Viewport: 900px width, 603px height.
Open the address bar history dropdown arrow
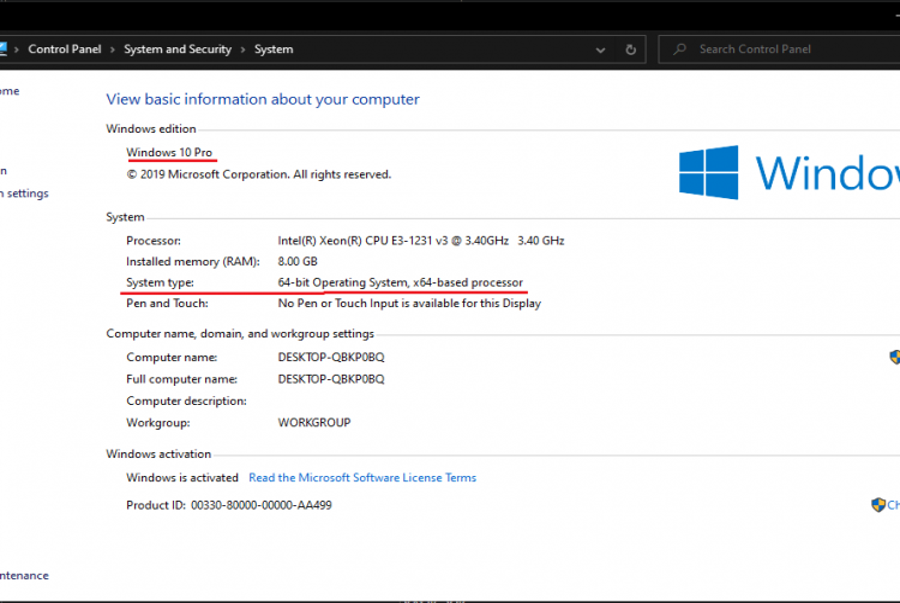[x=600, y=49]
